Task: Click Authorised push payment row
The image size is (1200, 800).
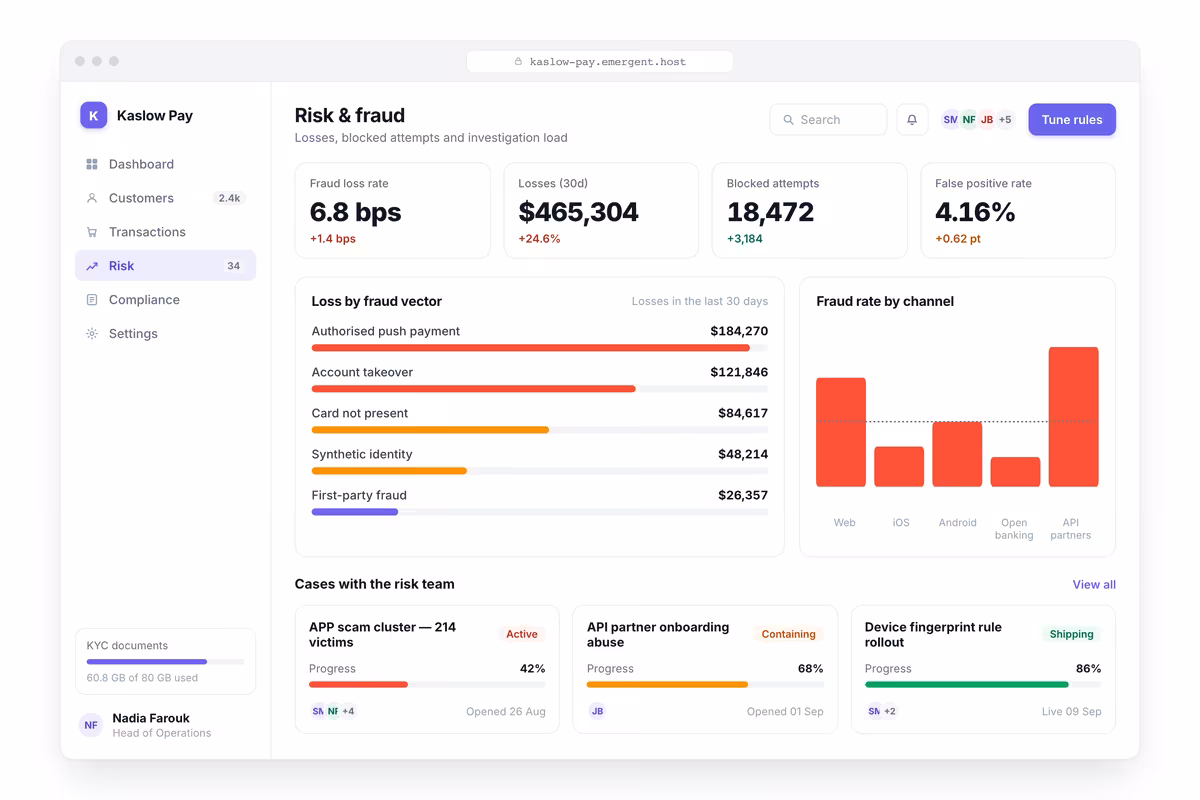Action: click(x=540, y=338)
